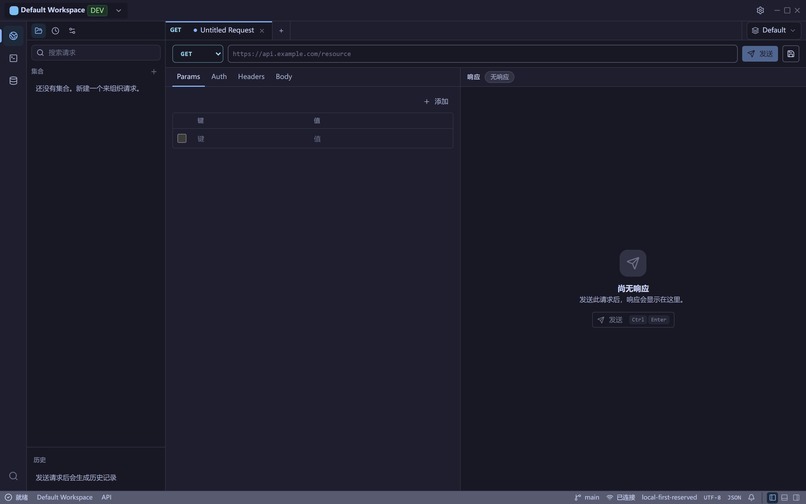This screenshot has width=806, height=504.
Task: Switch to the Auth tab
Action: 219,77
